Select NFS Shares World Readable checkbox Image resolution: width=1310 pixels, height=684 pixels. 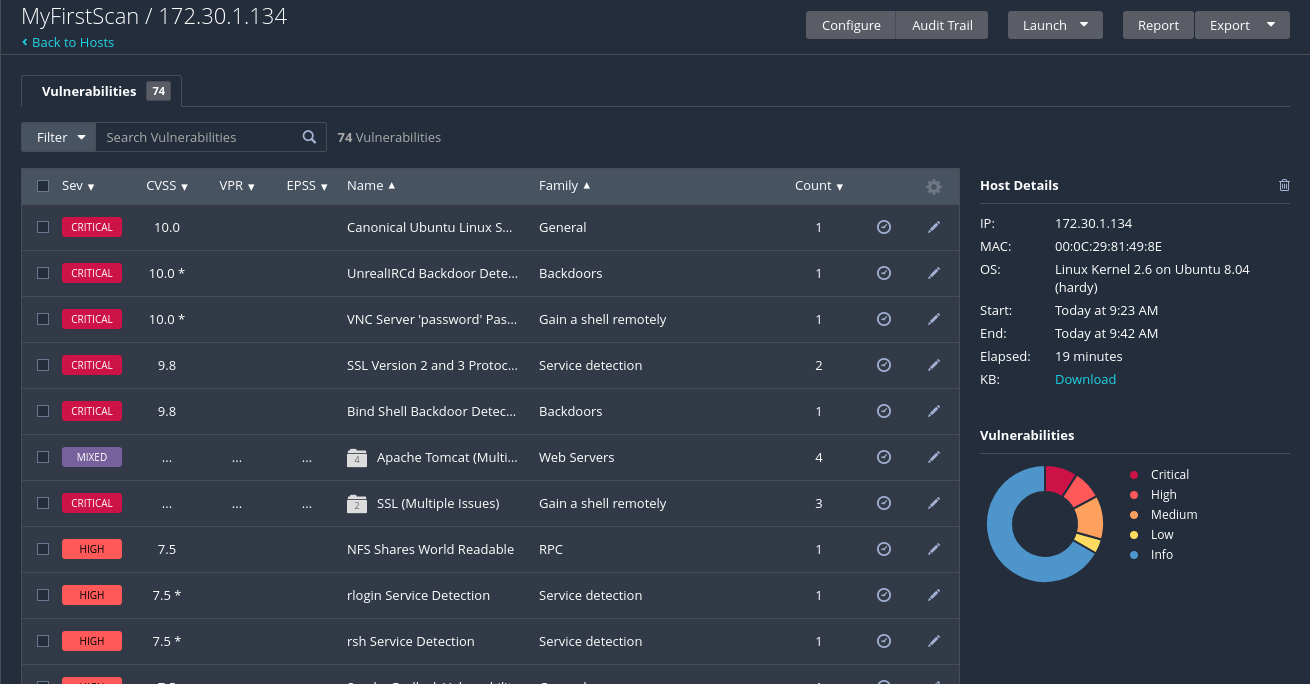coord(43,549)
